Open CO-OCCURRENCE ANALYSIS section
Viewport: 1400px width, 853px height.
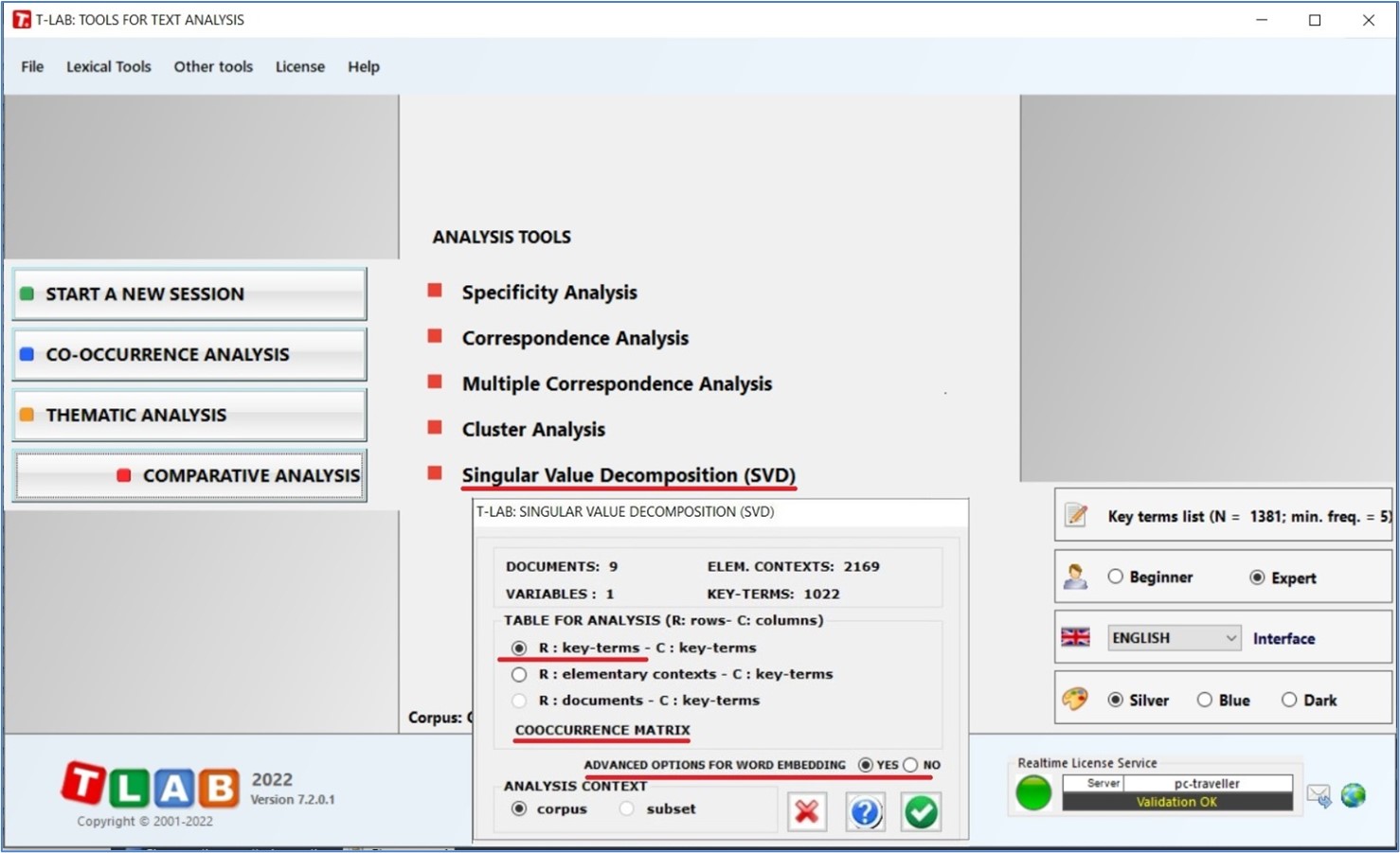(189, 354)
